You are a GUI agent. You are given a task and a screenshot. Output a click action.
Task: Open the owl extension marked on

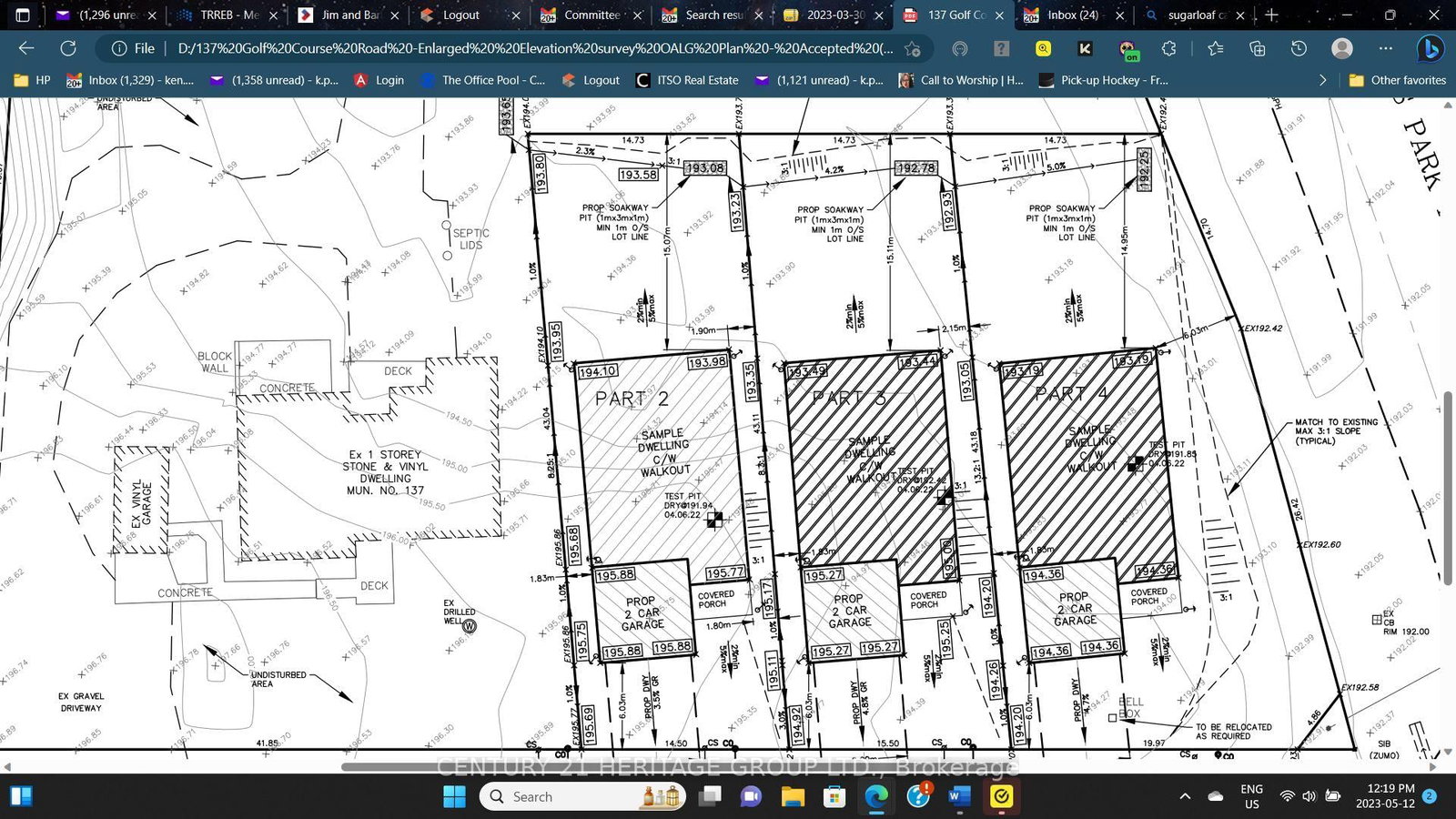click(1127, 49)
